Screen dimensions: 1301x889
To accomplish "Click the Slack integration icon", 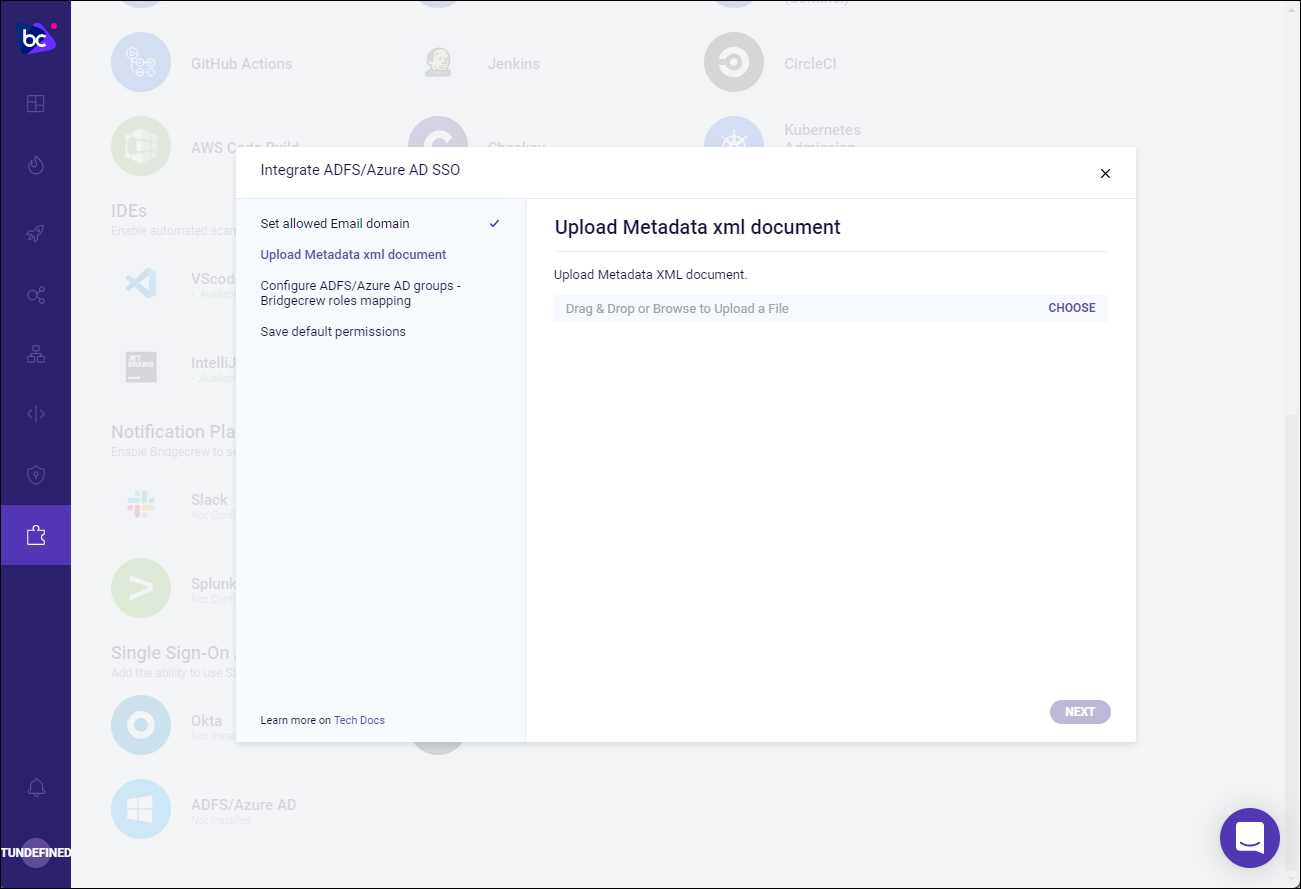I will [141, 504].
